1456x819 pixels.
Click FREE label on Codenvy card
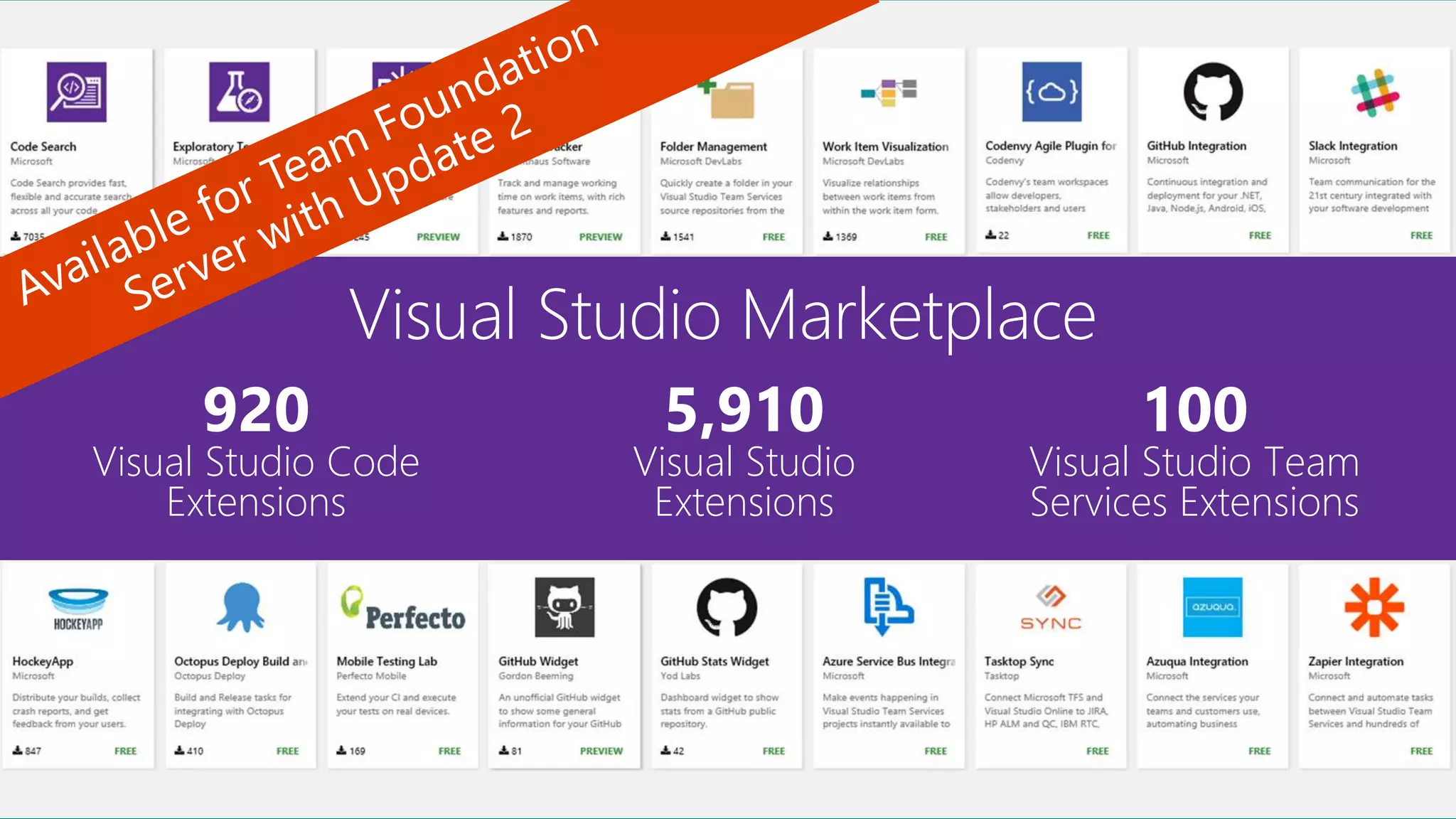1098,235
